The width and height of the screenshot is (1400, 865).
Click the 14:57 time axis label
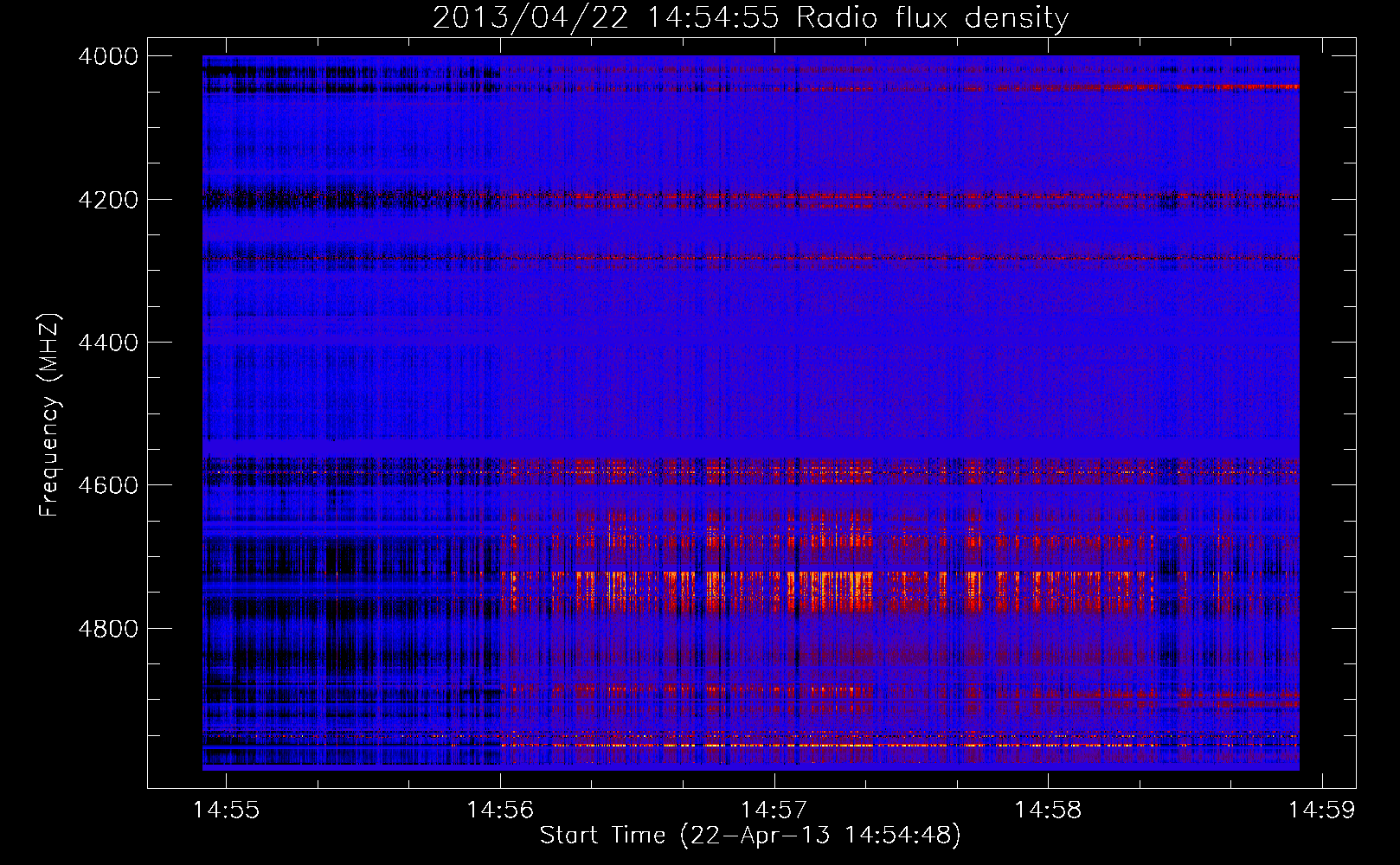pos(774,811)
